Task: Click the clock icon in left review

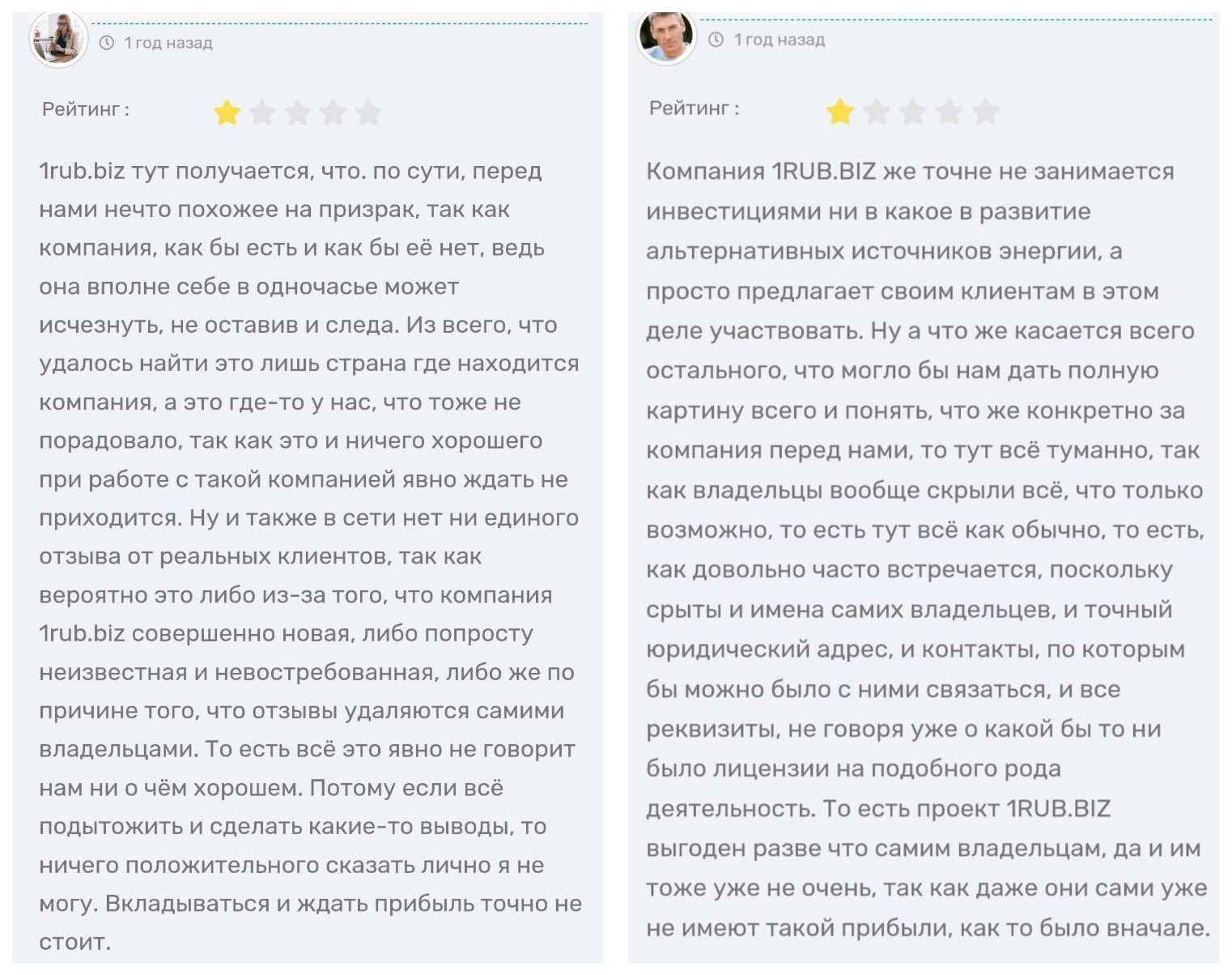Action: [106, 43]
